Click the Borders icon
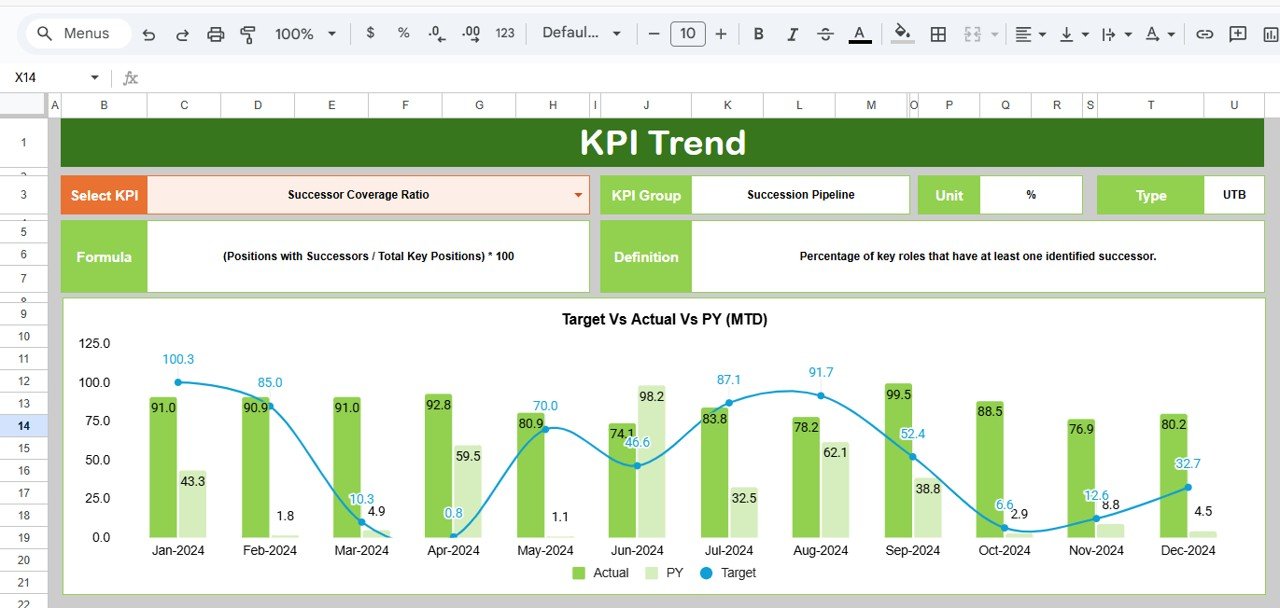Screen dimensions: 1280x608 pos(938,33)
